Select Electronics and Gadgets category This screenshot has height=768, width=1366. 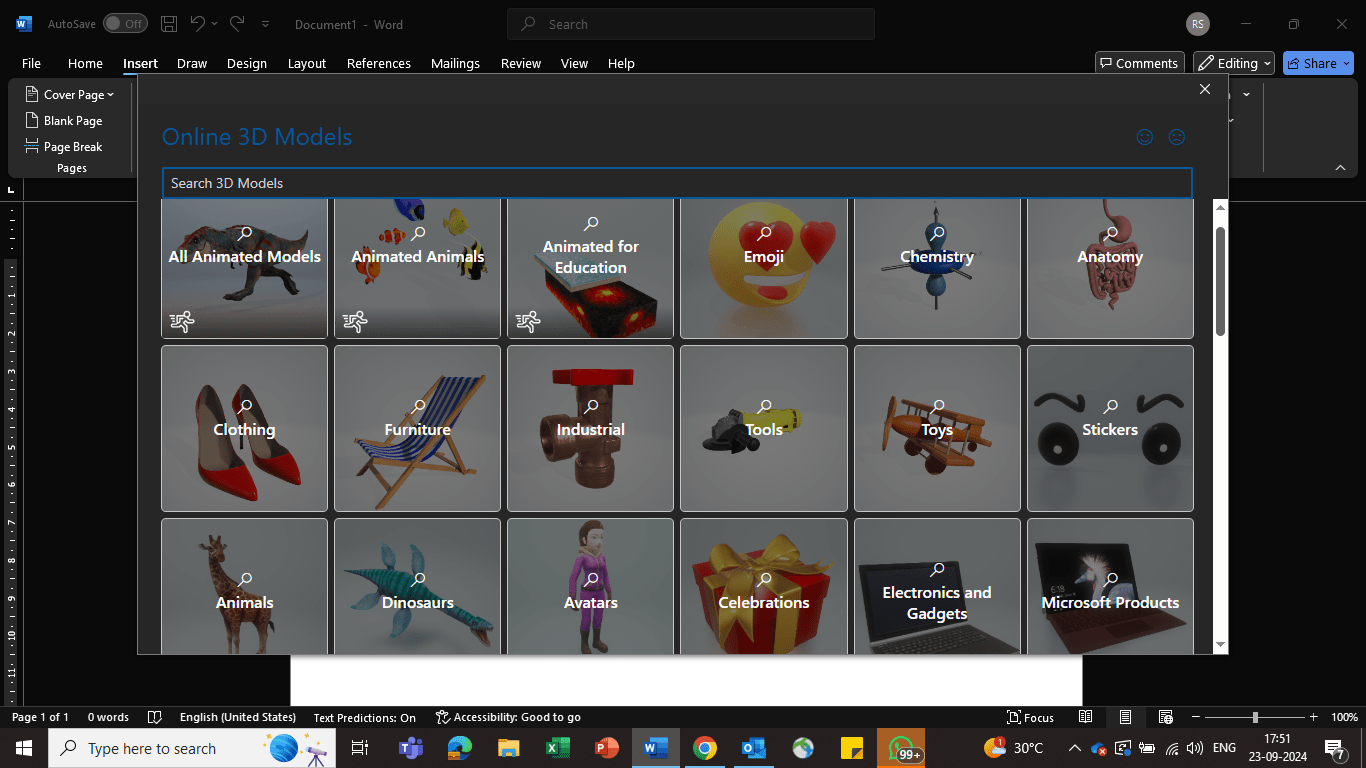tap(937, 586)
